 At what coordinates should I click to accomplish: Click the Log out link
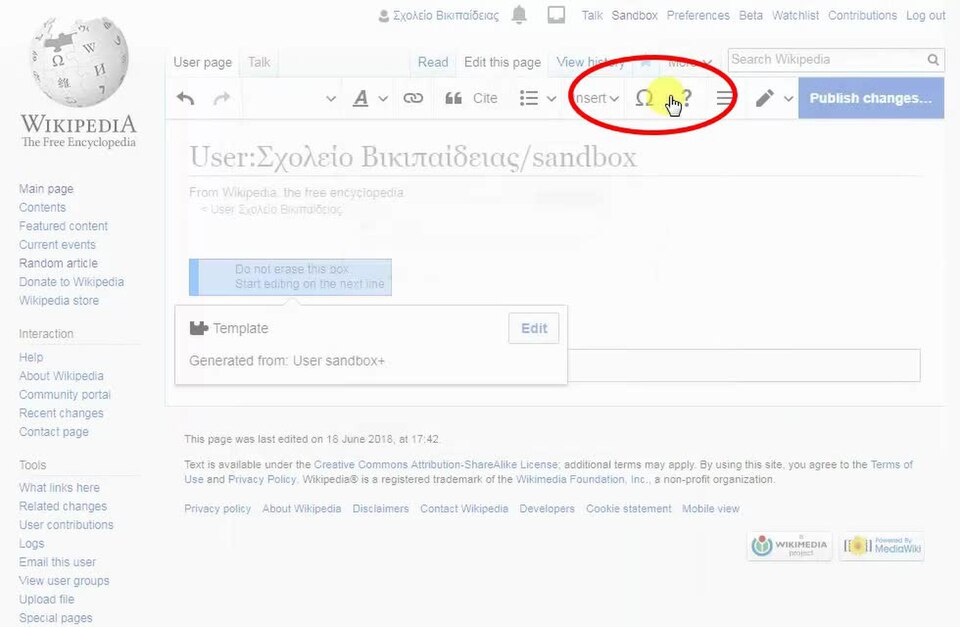[926, 15]
